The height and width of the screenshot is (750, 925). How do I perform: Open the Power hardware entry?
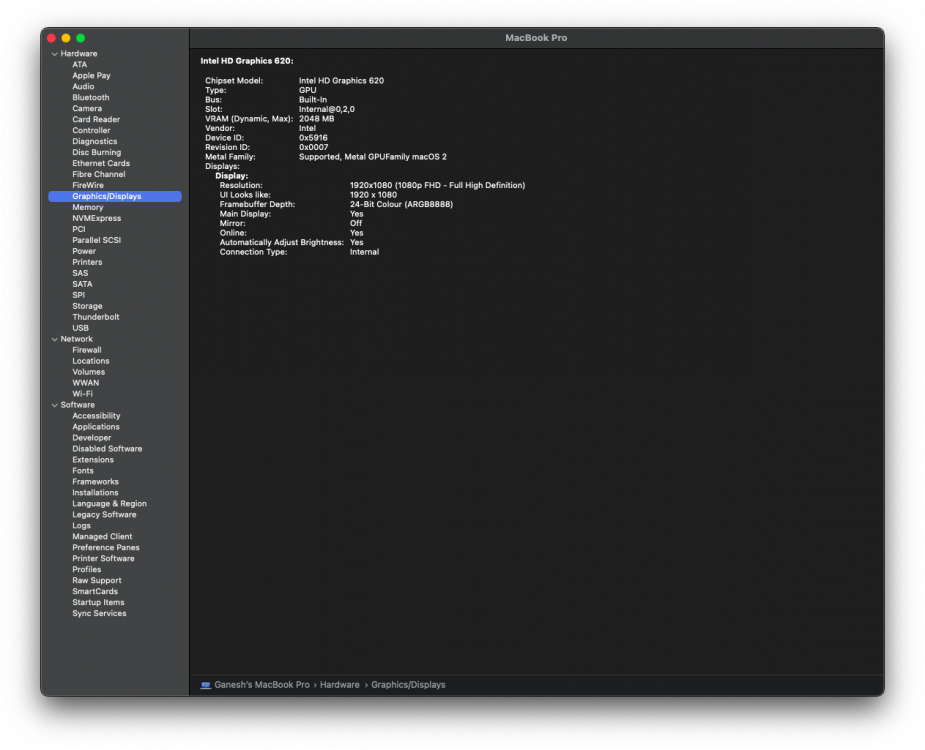point(84,251)
